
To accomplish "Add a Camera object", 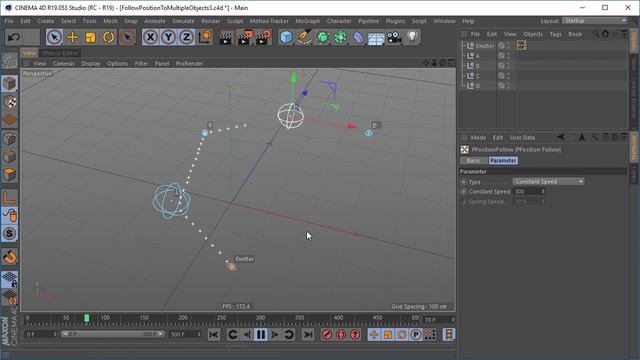I will tap(394, 38).
